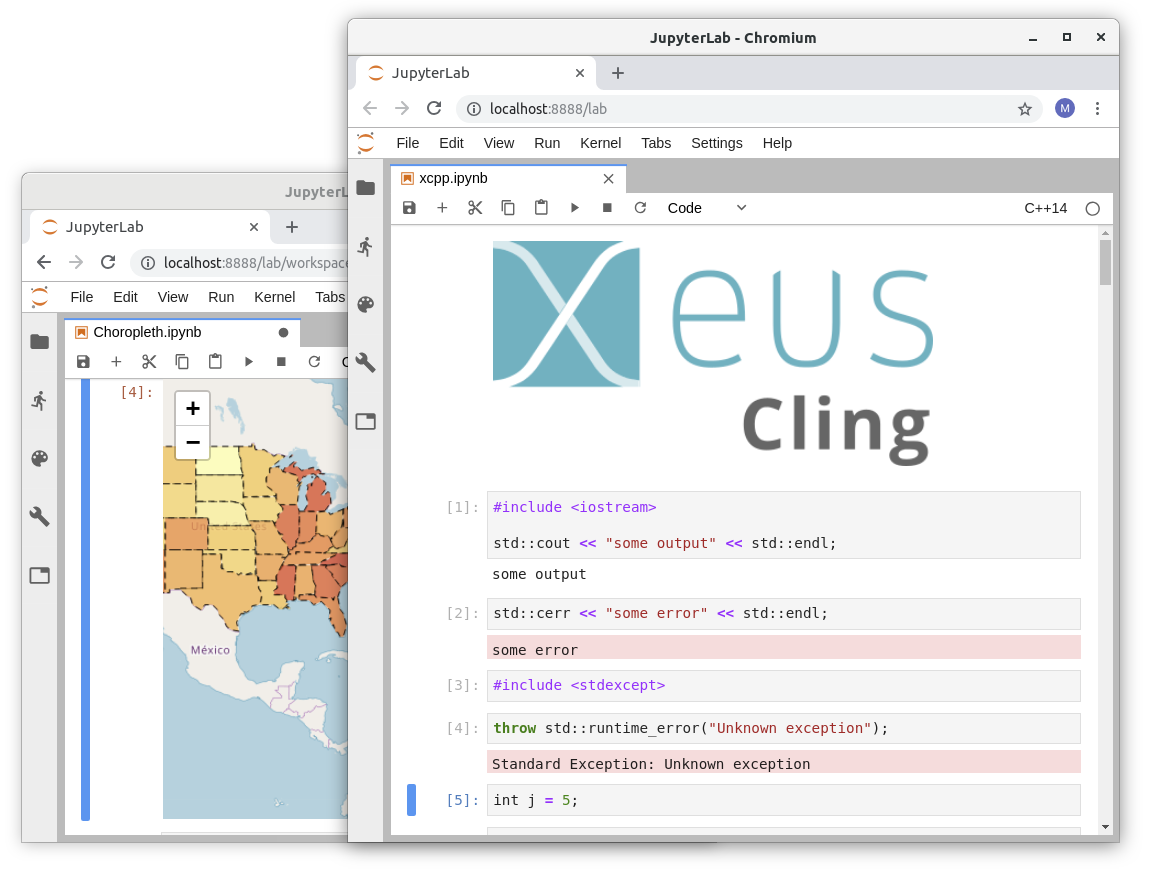Image resolution: width=1150 pixels, height=873 pixels.
Task: Insert a new cell below
Action: pos(442,207)
